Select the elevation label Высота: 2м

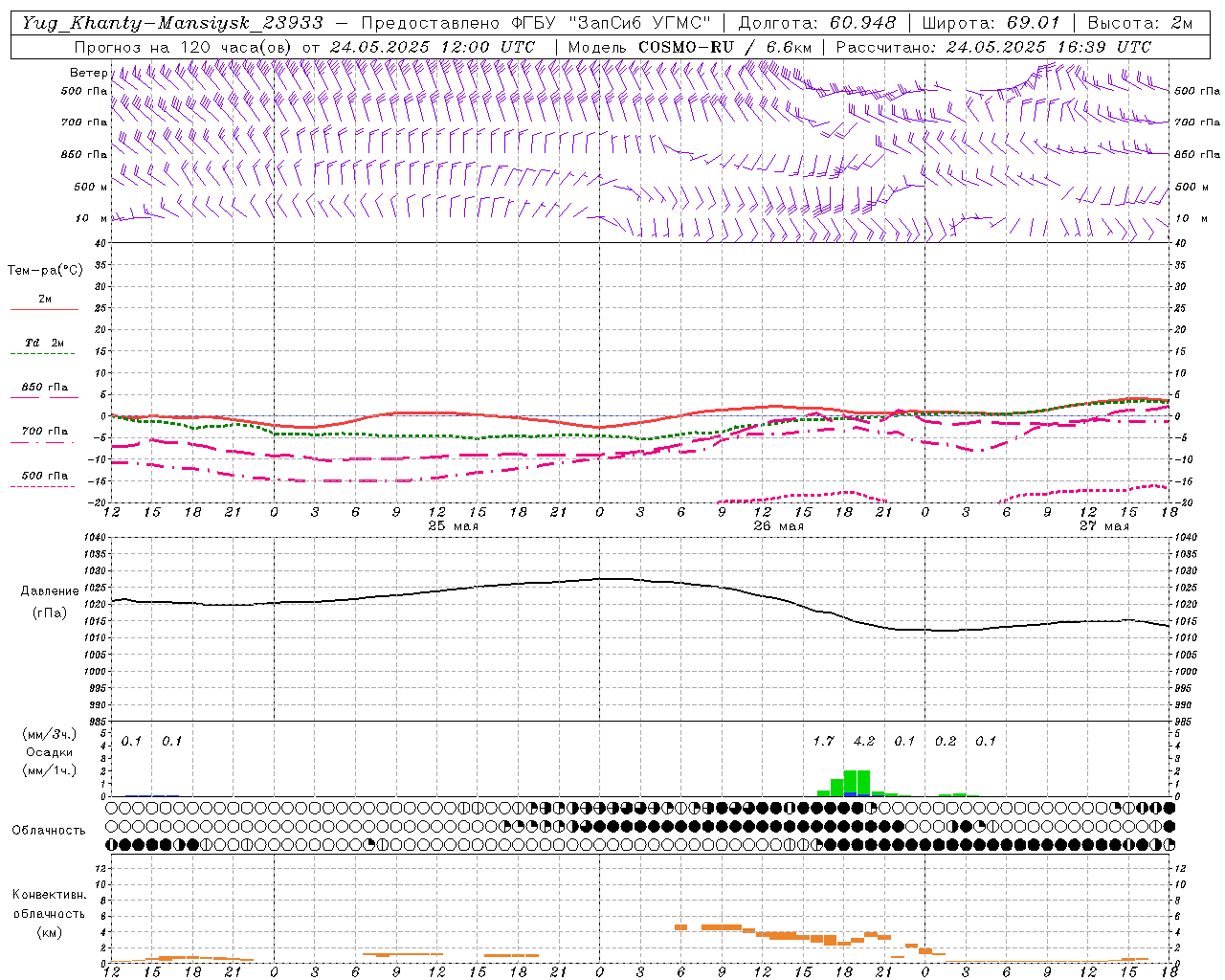[1140, 23]
